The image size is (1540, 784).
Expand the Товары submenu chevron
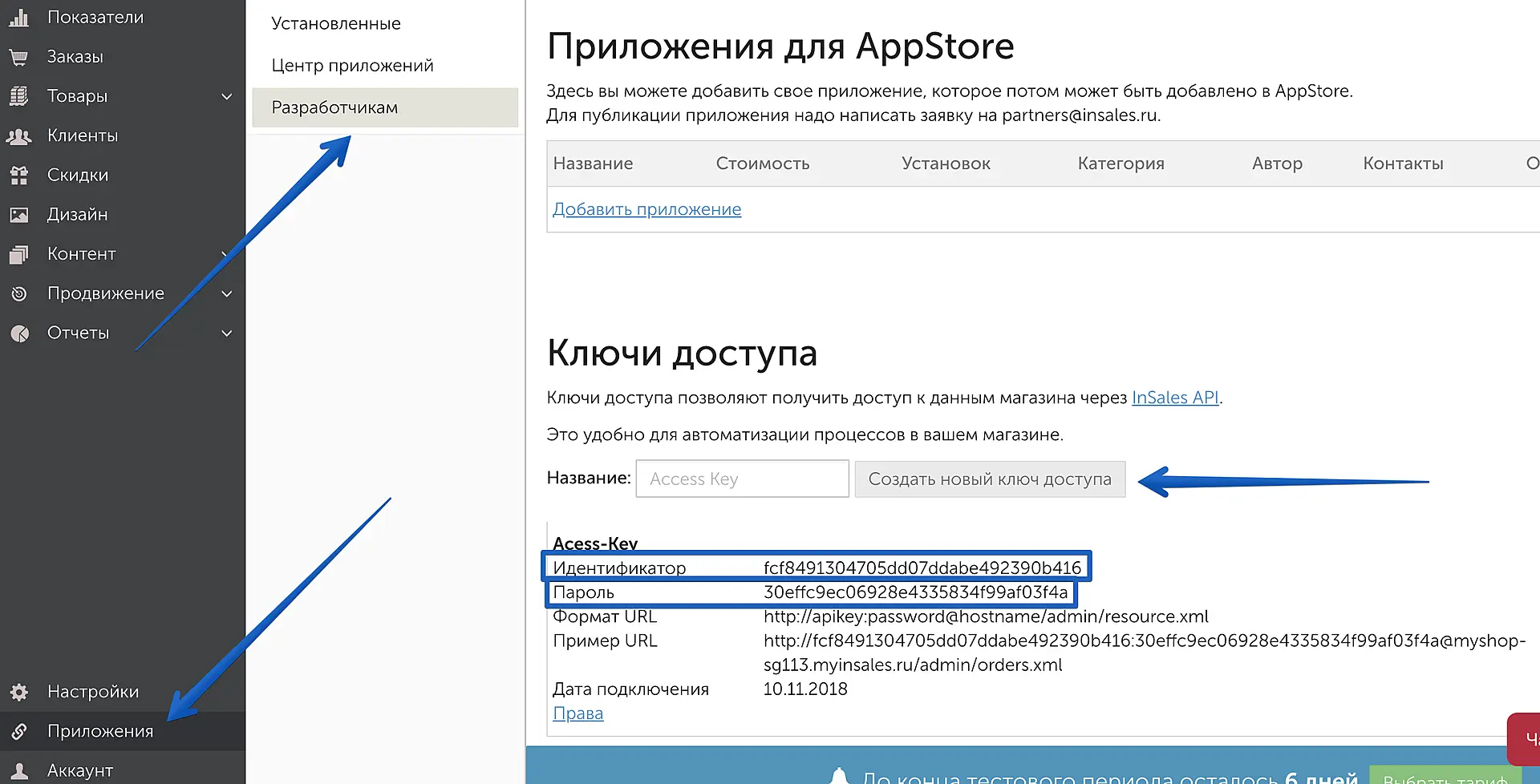[x=227, y=96]
